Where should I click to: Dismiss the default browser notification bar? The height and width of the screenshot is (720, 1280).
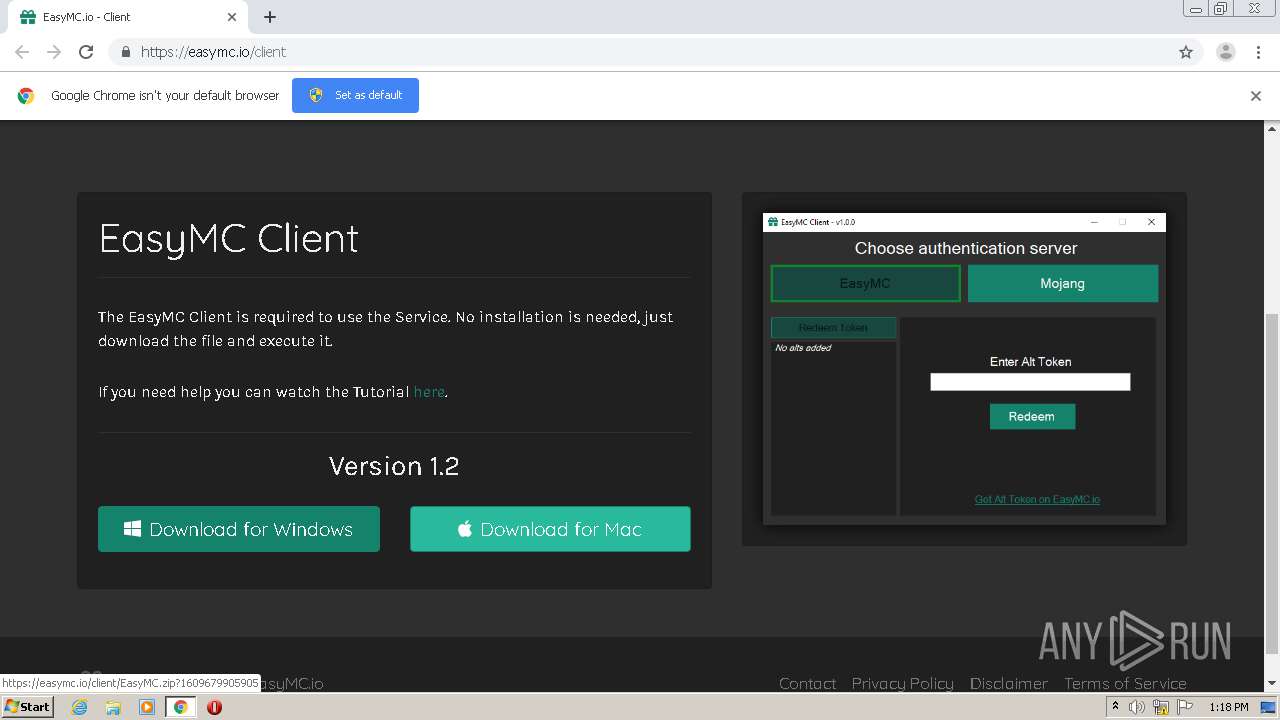pyautogui.click(x=1256, y=96)
